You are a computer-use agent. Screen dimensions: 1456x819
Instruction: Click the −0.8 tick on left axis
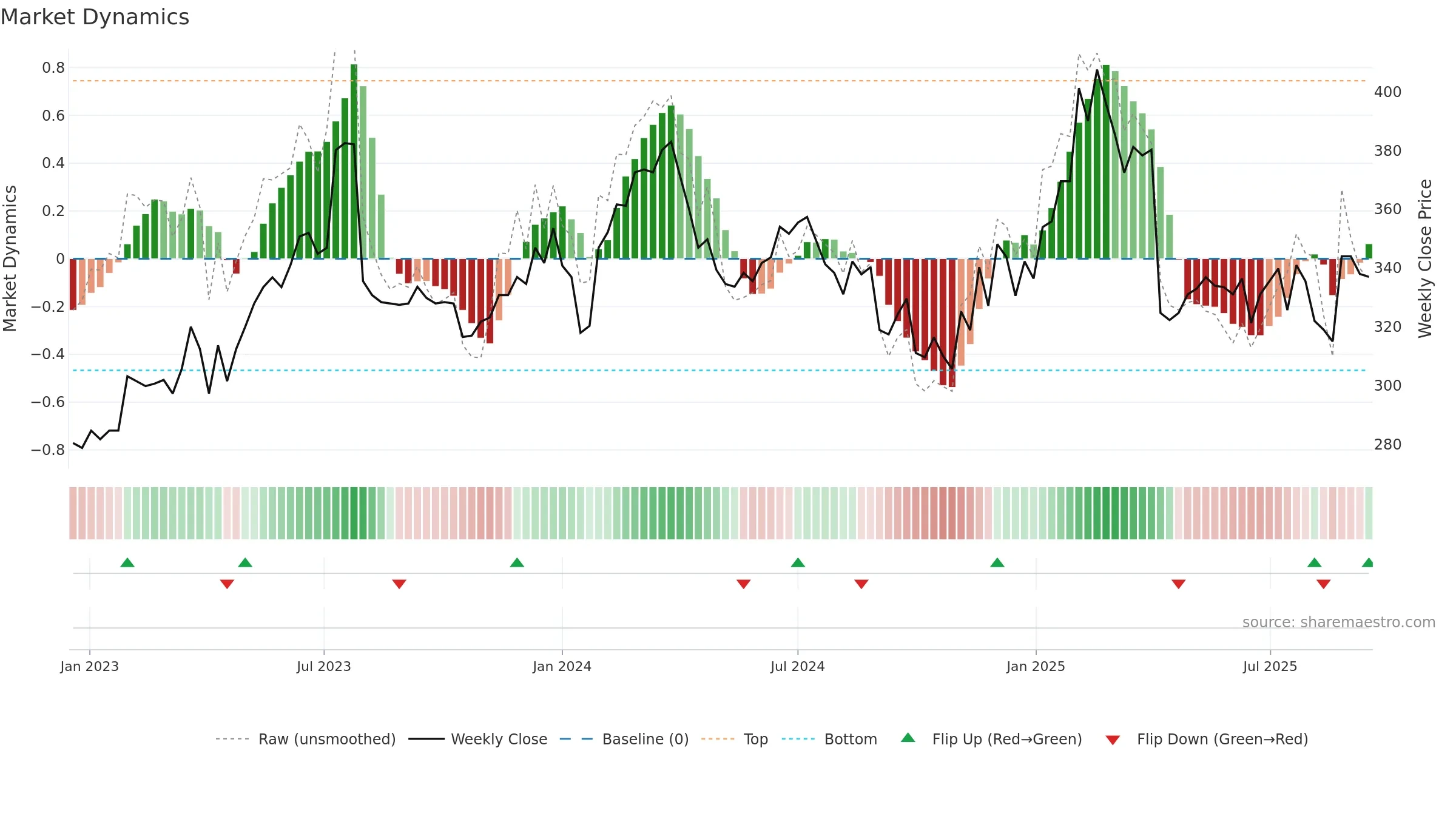click(x=48, y=450)
